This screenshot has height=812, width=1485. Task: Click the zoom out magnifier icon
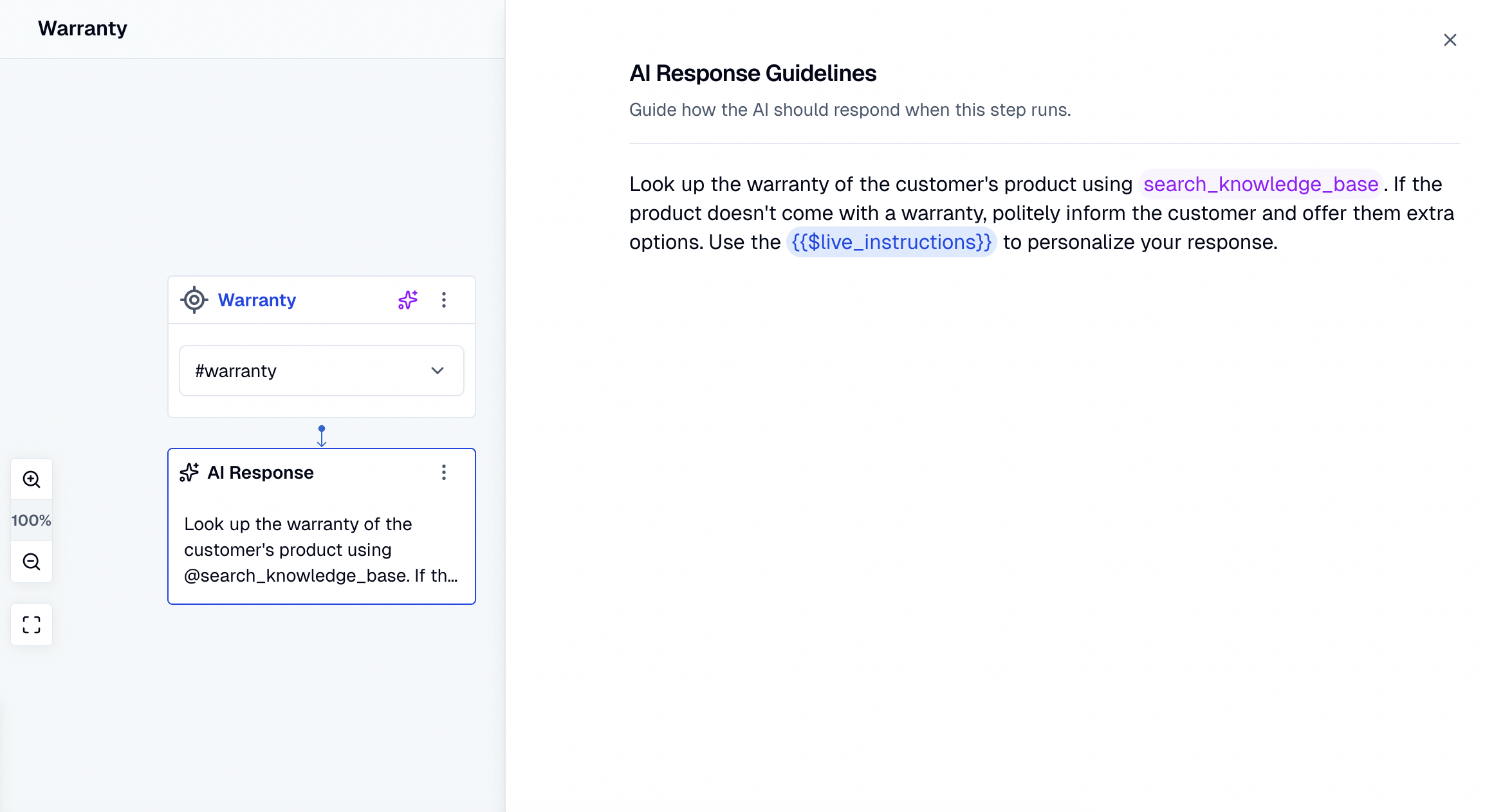point(32,562)
